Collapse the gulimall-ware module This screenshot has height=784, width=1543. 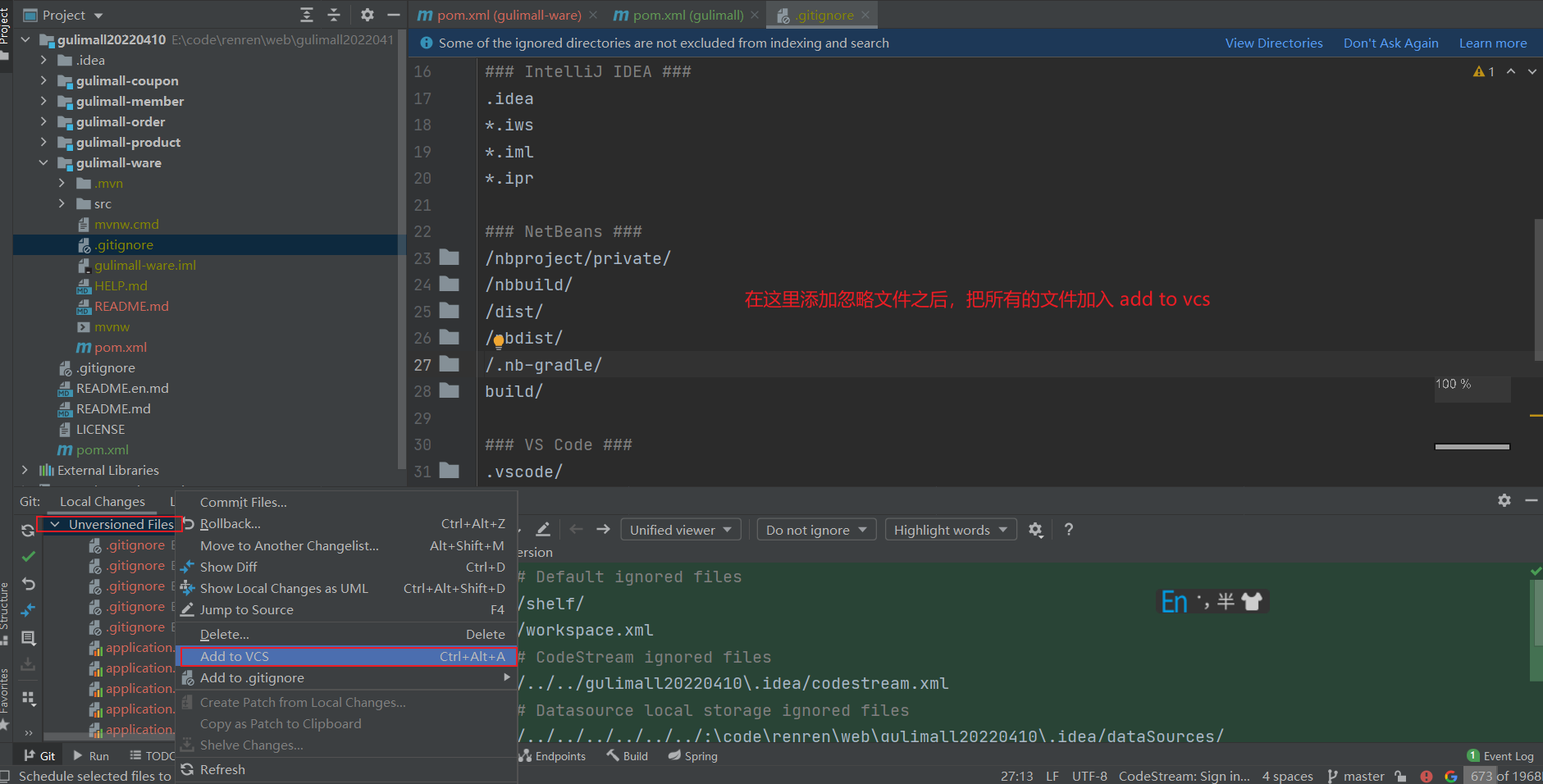coord(44,162)
